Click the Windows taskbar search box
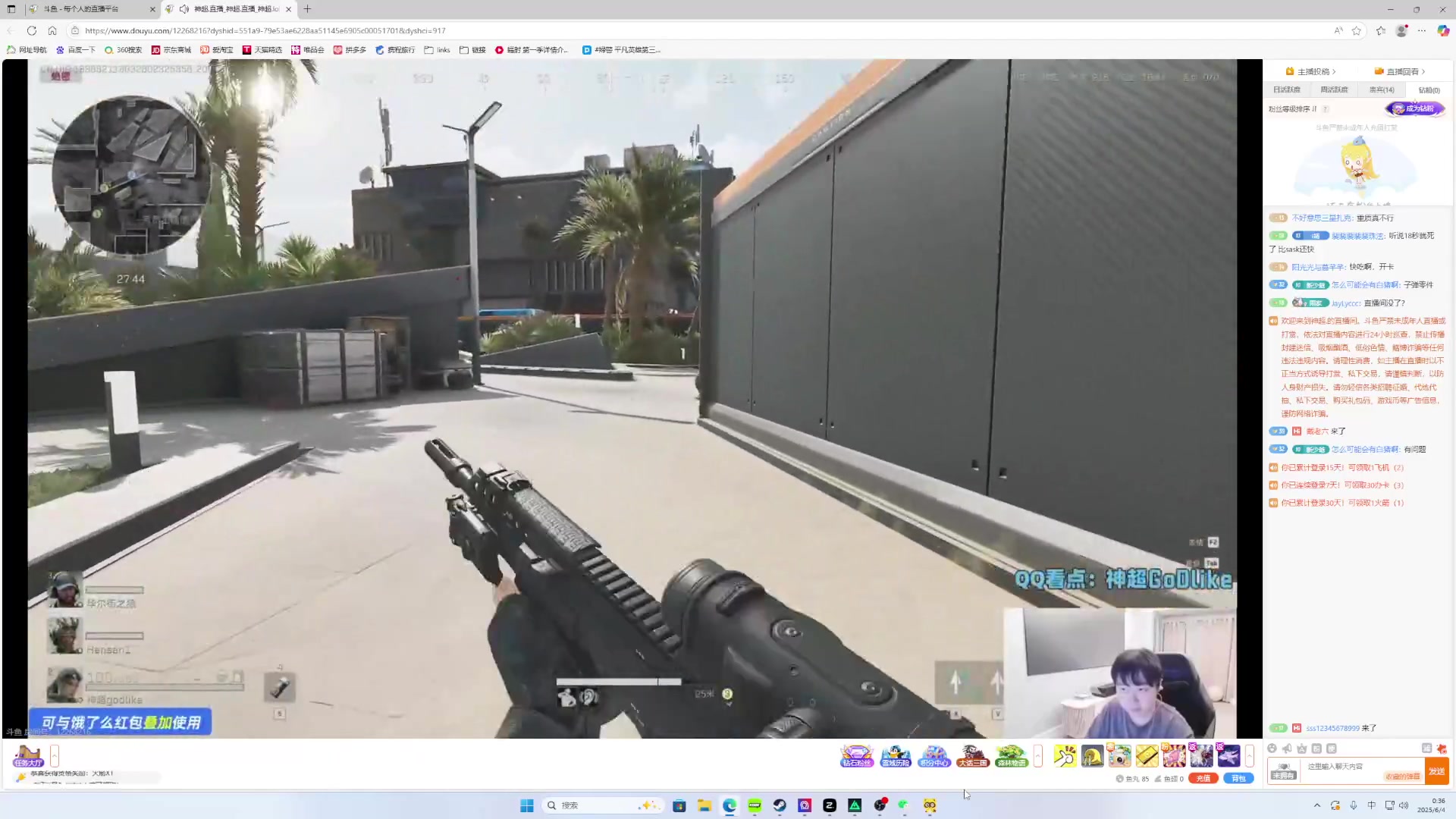 click(604, 805)
